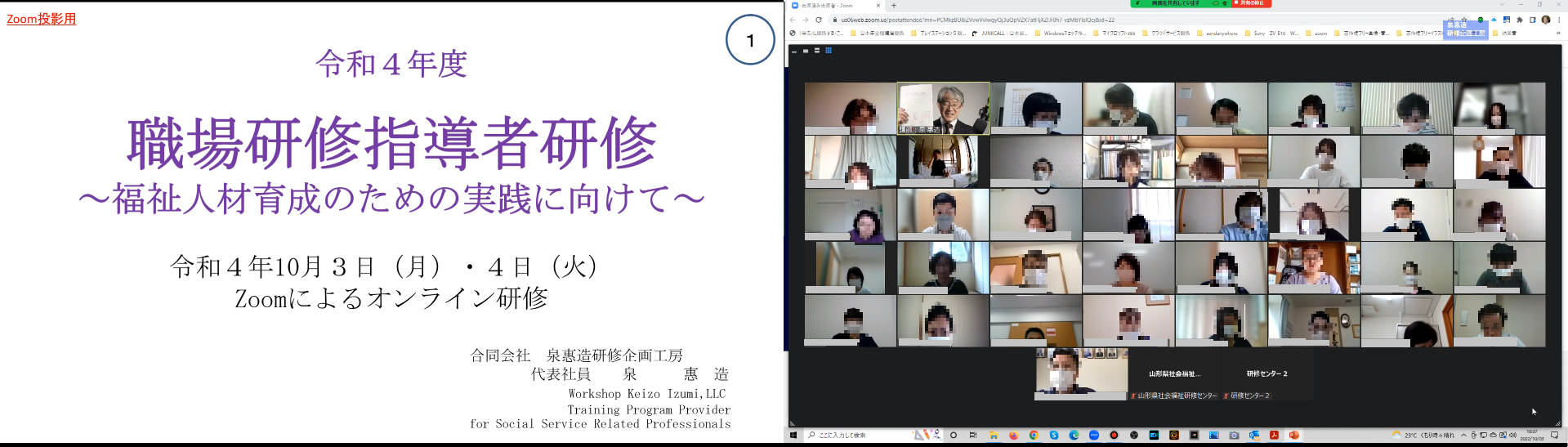The height and width of the screenshot is (447, 1568).
Task: Open the sendanywhere bookmark folder
Action: point(1217,34)
